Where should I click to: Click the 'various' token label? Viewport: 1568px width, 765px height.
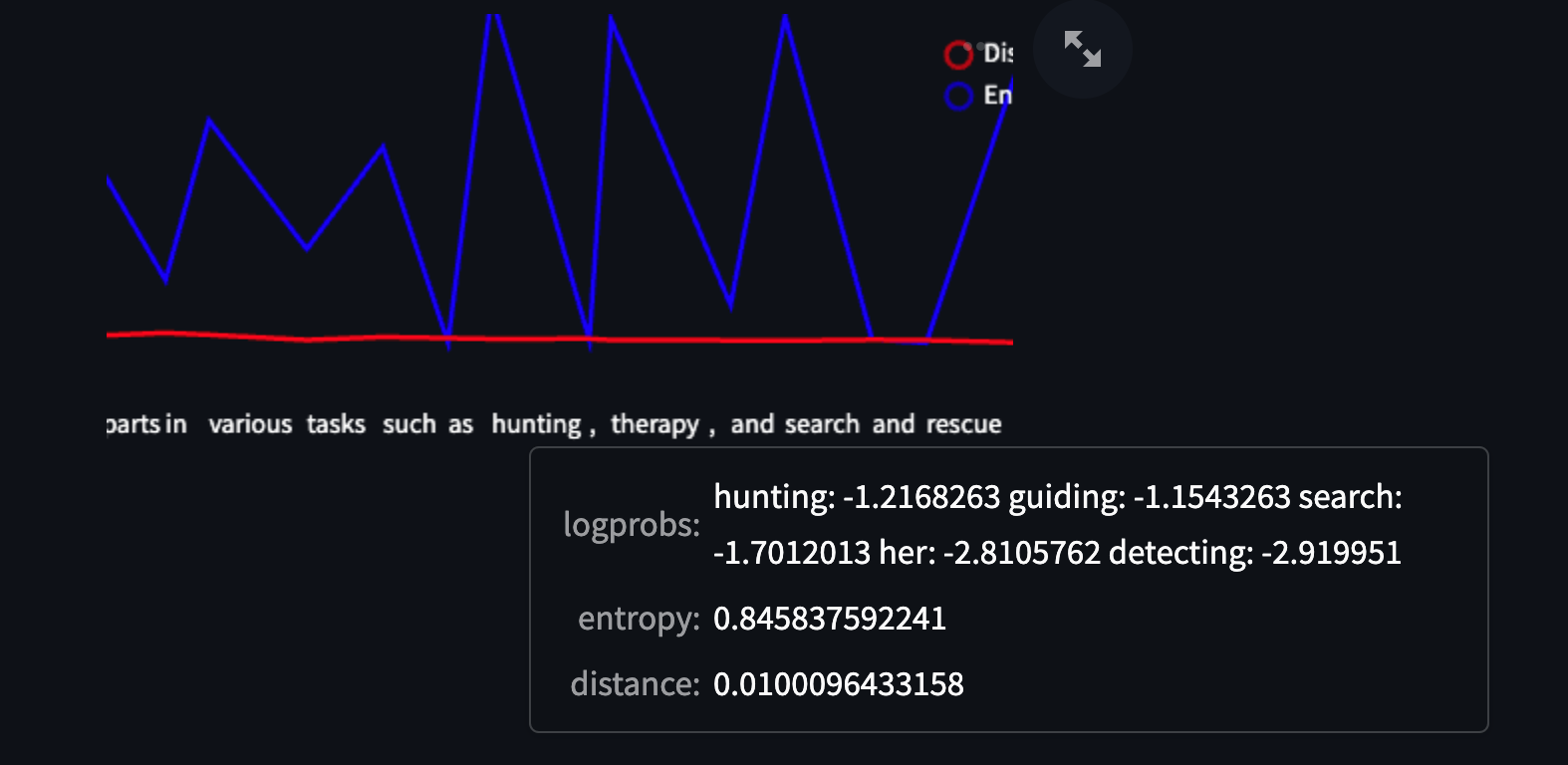(250, 424)
